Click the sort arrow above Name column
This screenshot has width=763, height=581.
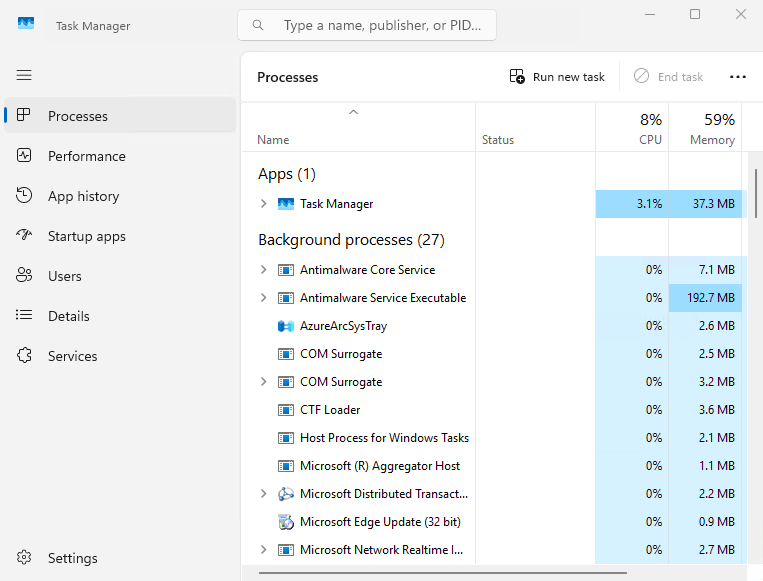tap(353, 112)
